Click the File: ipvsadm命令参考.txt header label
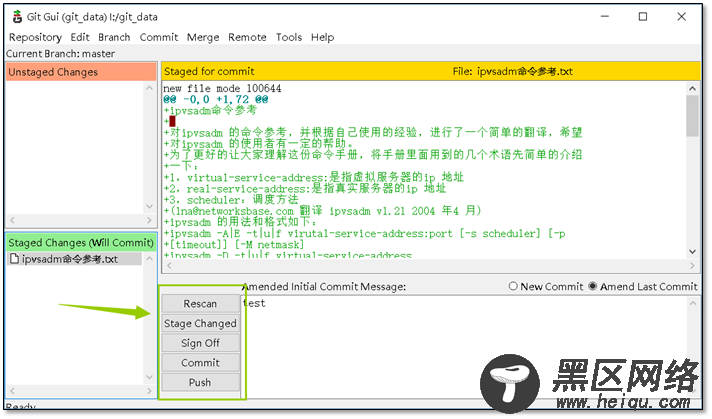This screenshot has width=712, height=419. (513, 71)
